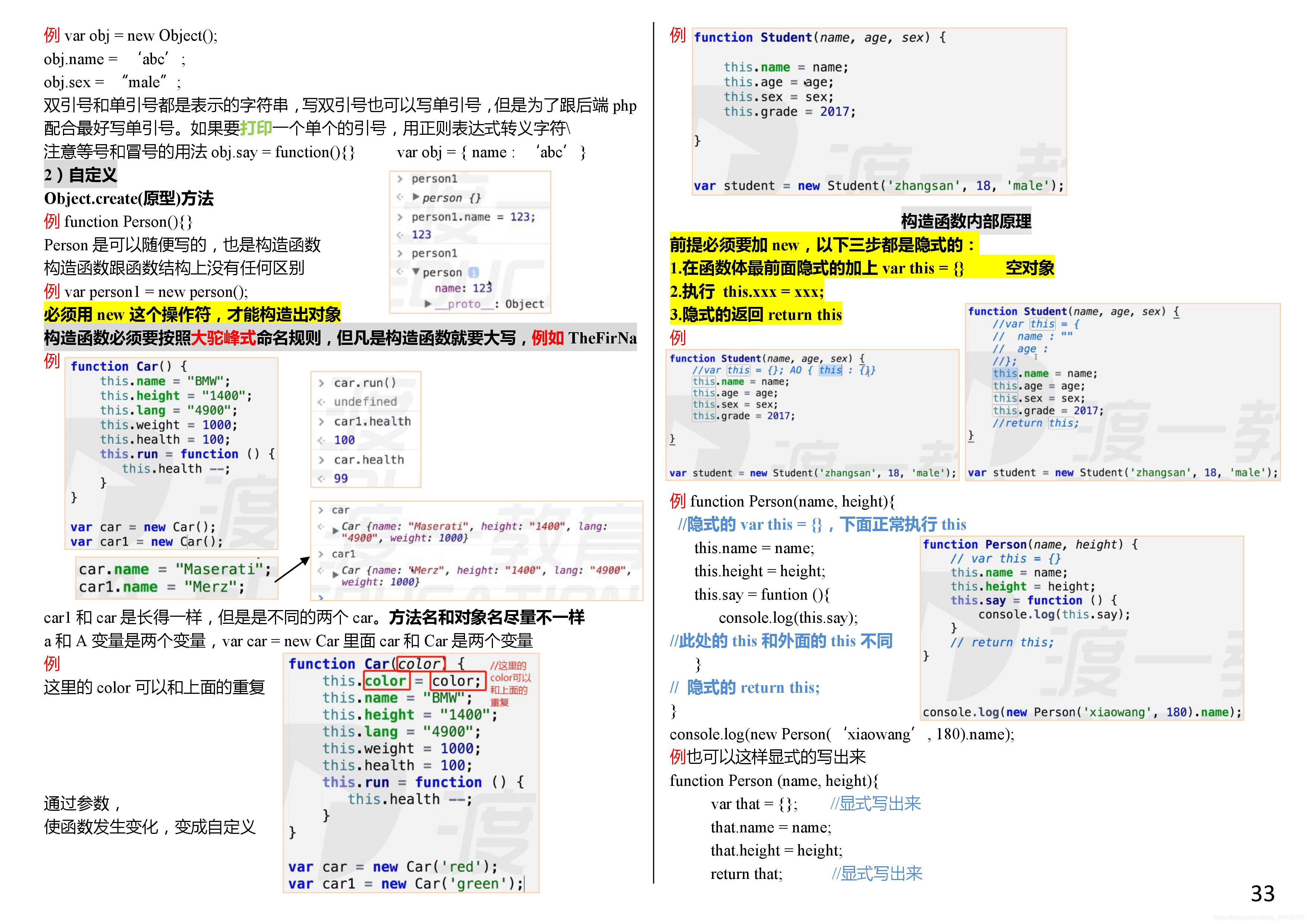Click highlighted step "1.在函数体最前面隐式的加上 var this = {}"

point(817,268)
